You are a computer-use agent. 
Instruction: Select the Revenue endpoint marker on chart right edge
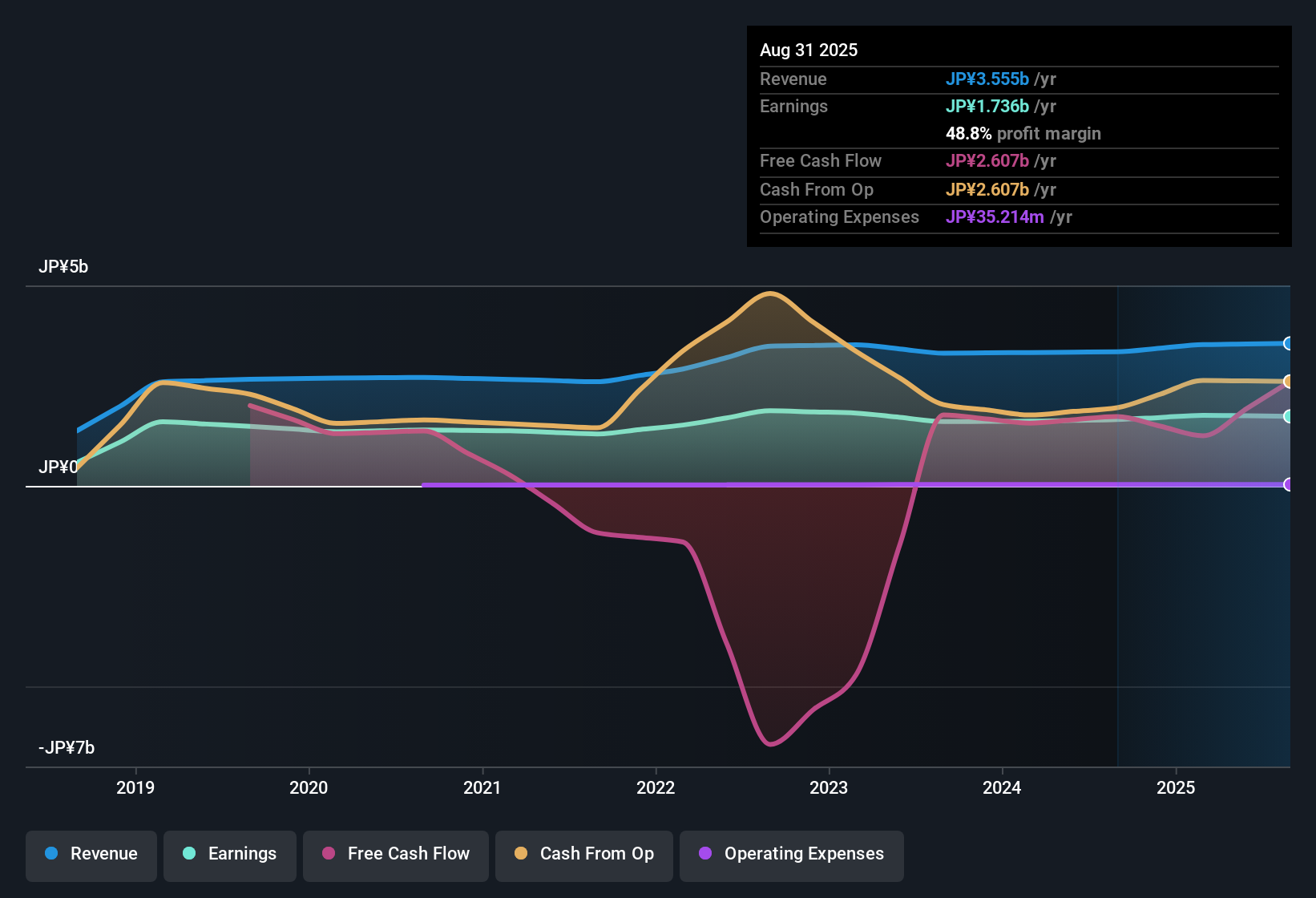(1288, 343)
